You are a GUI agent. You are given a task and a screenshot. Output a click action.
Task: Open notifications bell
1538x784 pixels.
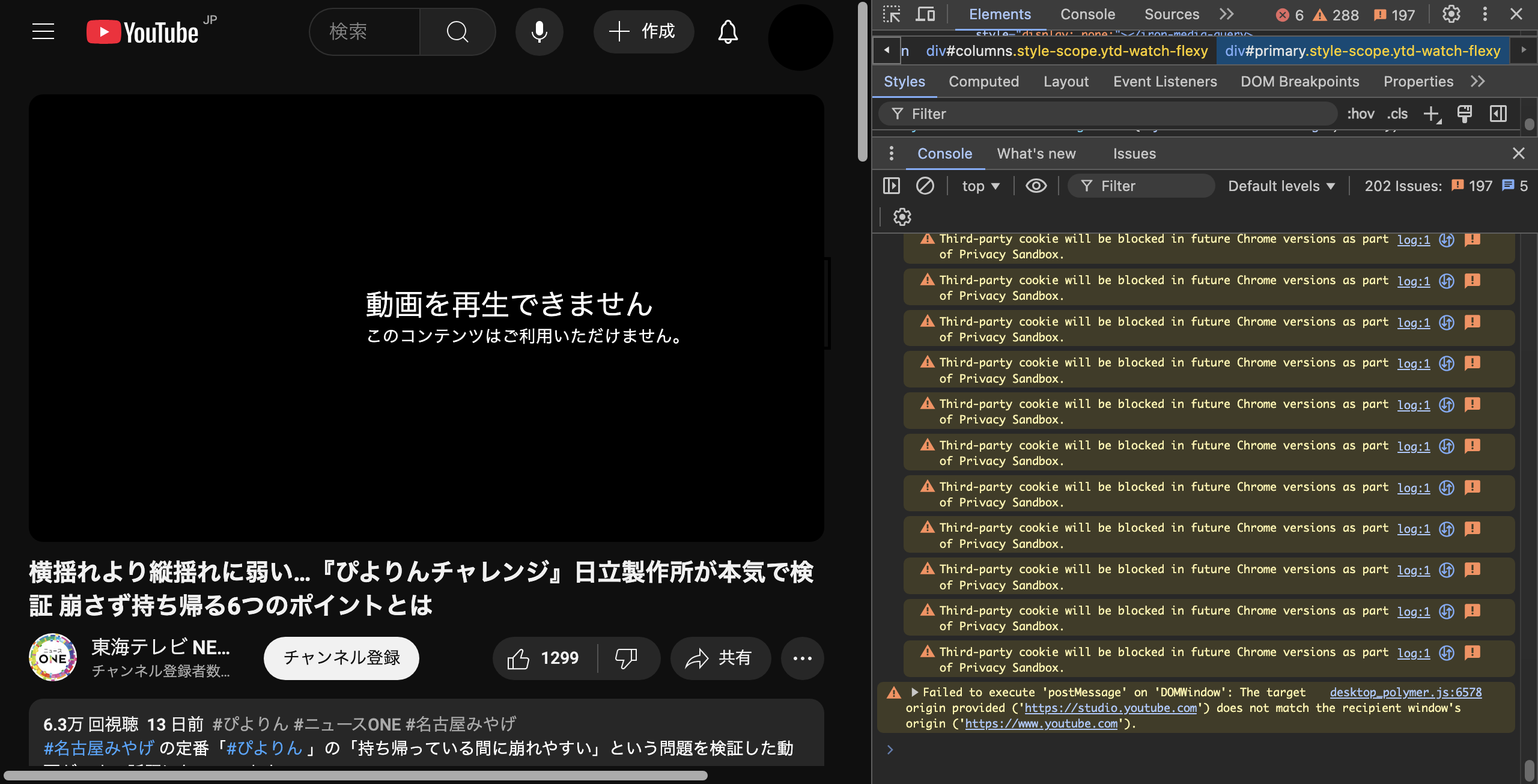pos(728,32)
